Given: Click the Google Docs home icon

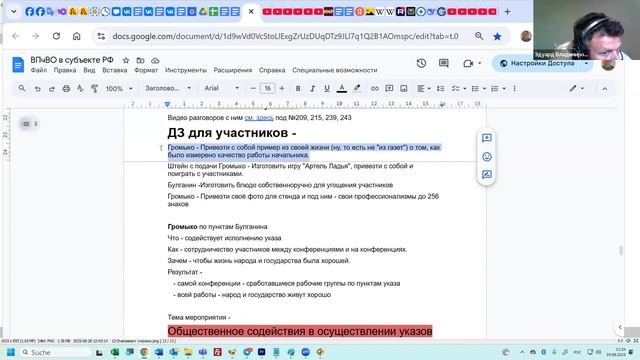Looking at the screenshot, I should tap(18, 65).
